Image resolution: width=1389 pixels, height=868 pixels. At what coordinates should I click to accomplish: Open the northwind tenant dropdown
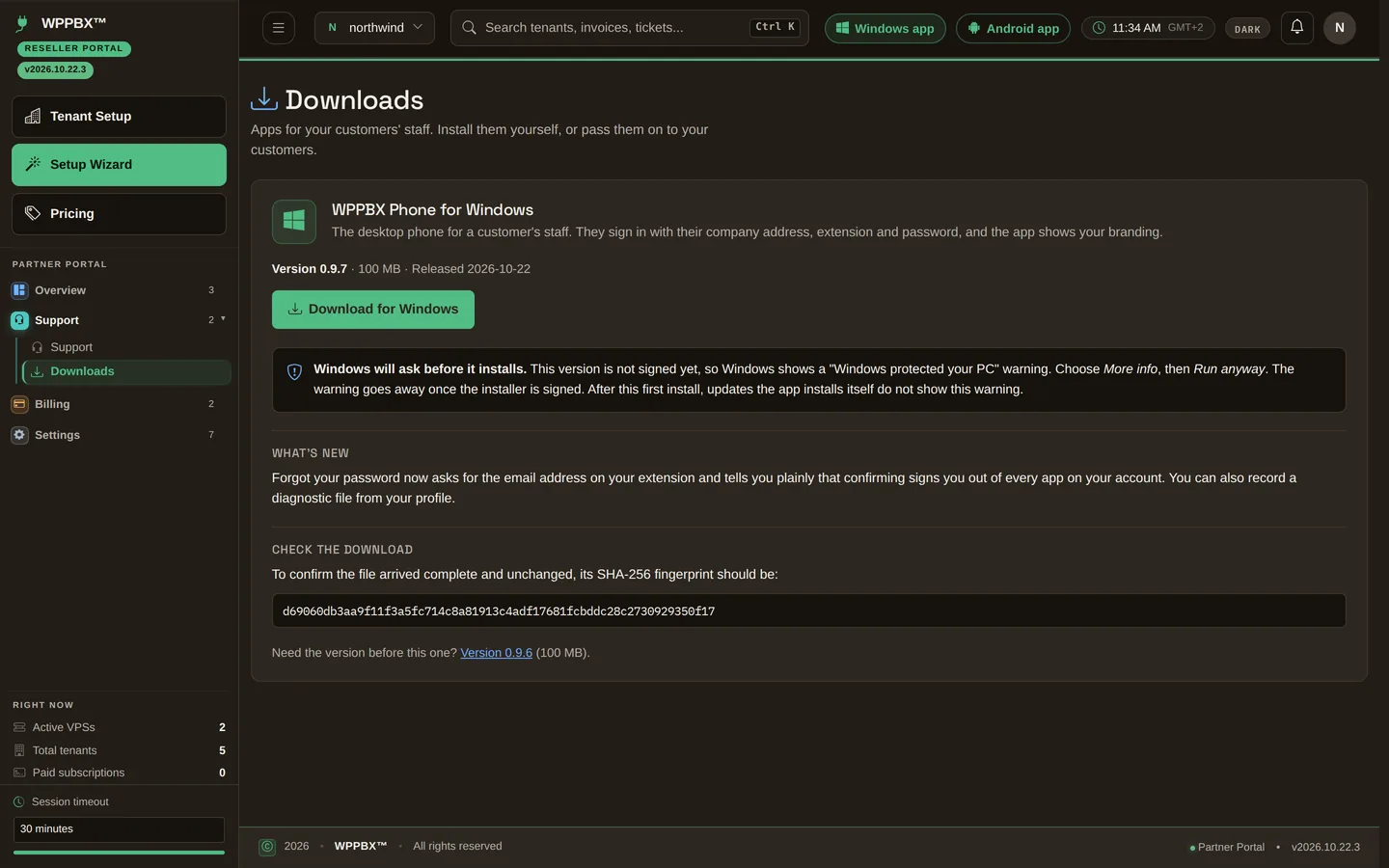click(x=374, y=28)
